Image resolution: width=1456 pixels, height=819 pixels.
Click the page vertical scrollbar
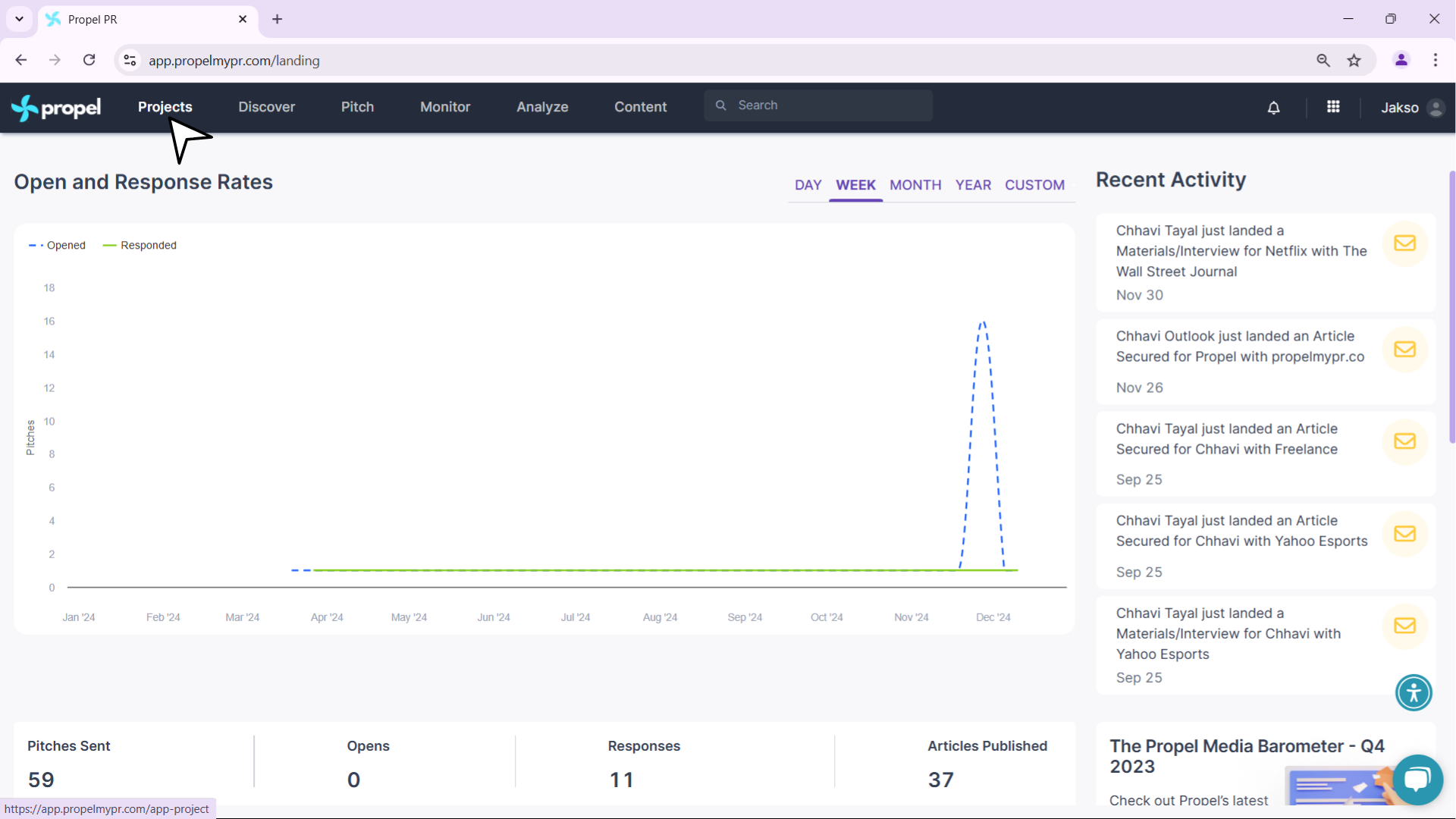[x=1452, y=307]
